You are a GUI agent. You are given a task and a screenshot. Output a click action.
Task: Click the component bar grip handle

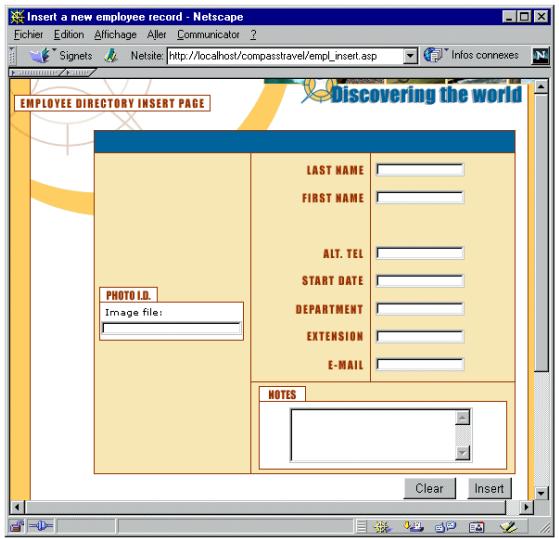[x=361, y=527]
